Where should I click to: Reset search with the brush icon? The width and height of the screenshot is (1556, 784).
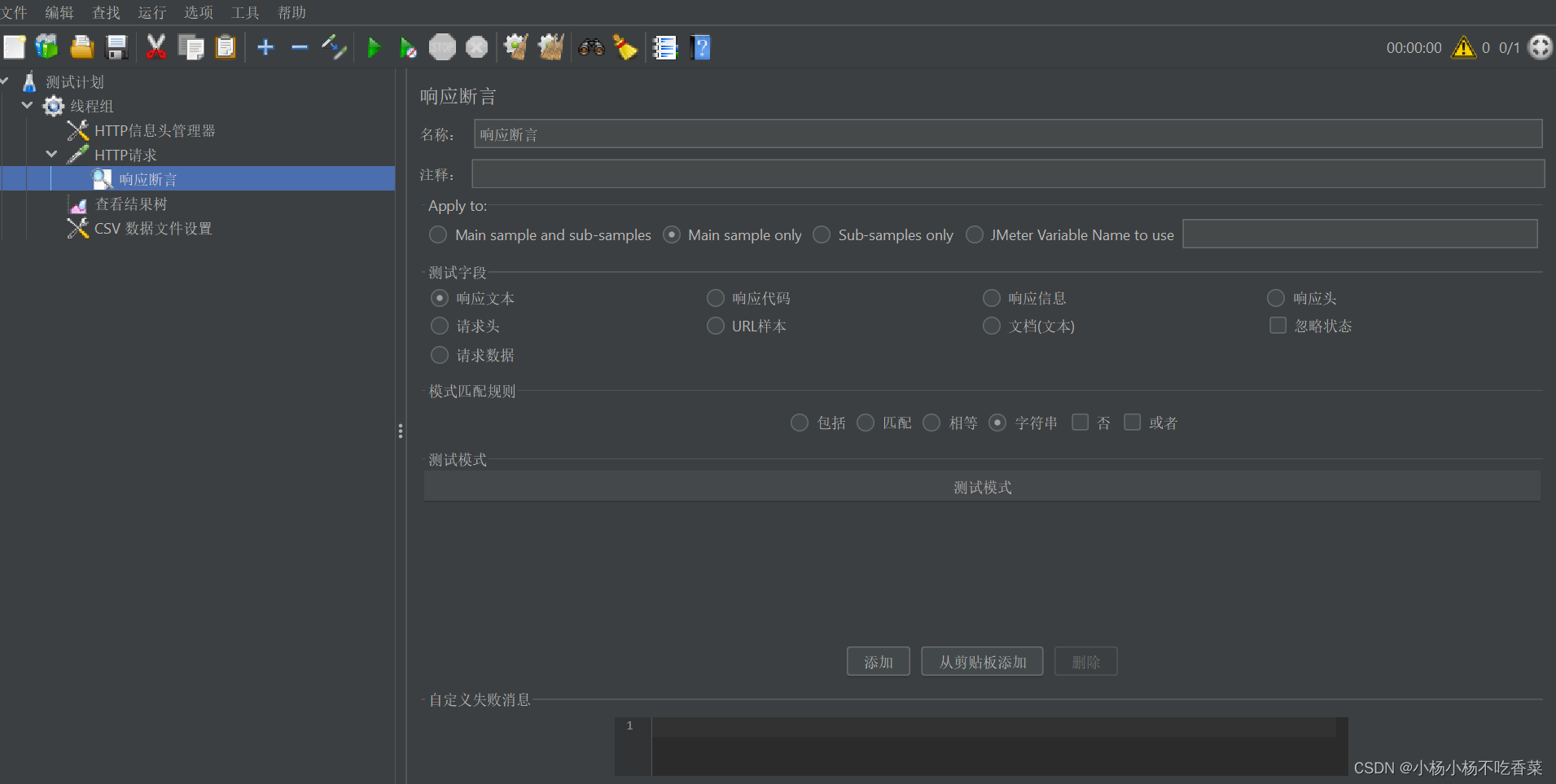625,47
